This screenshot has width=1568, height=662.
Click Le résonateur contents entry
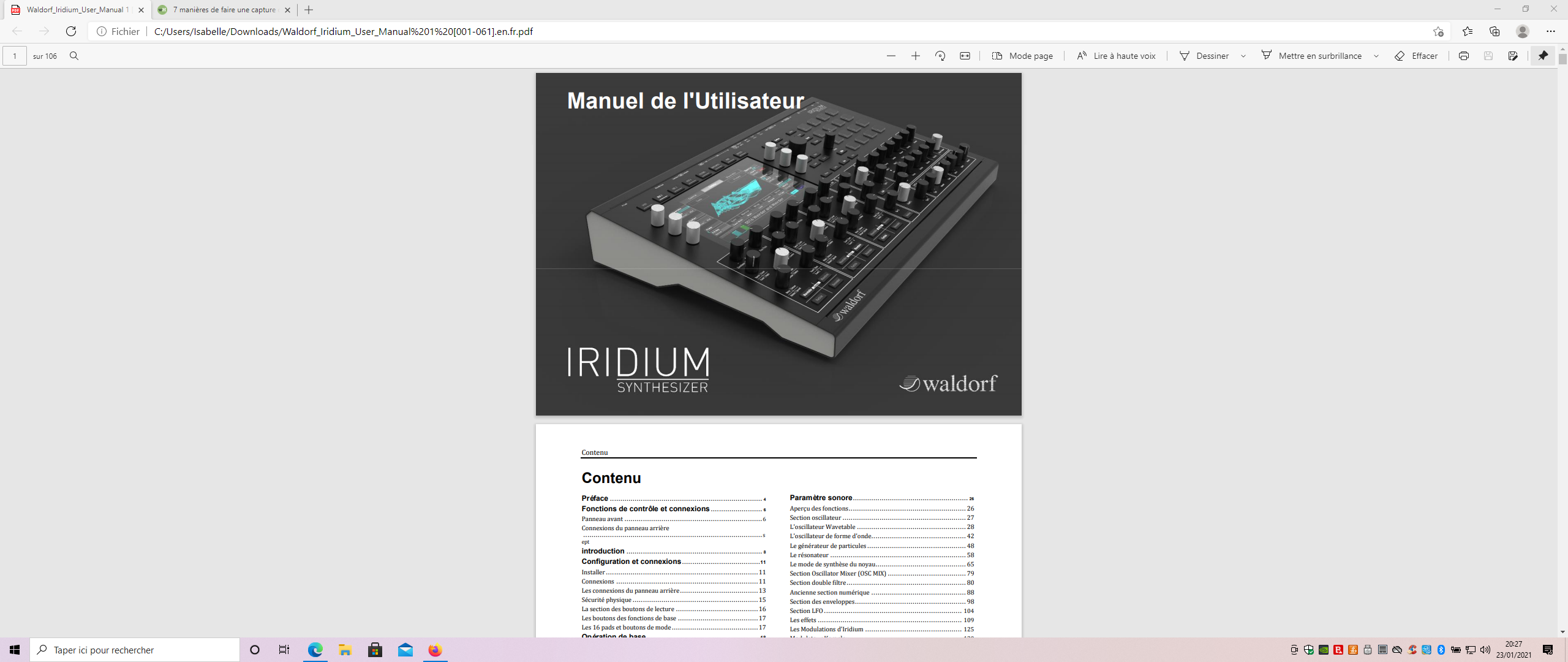882,555
